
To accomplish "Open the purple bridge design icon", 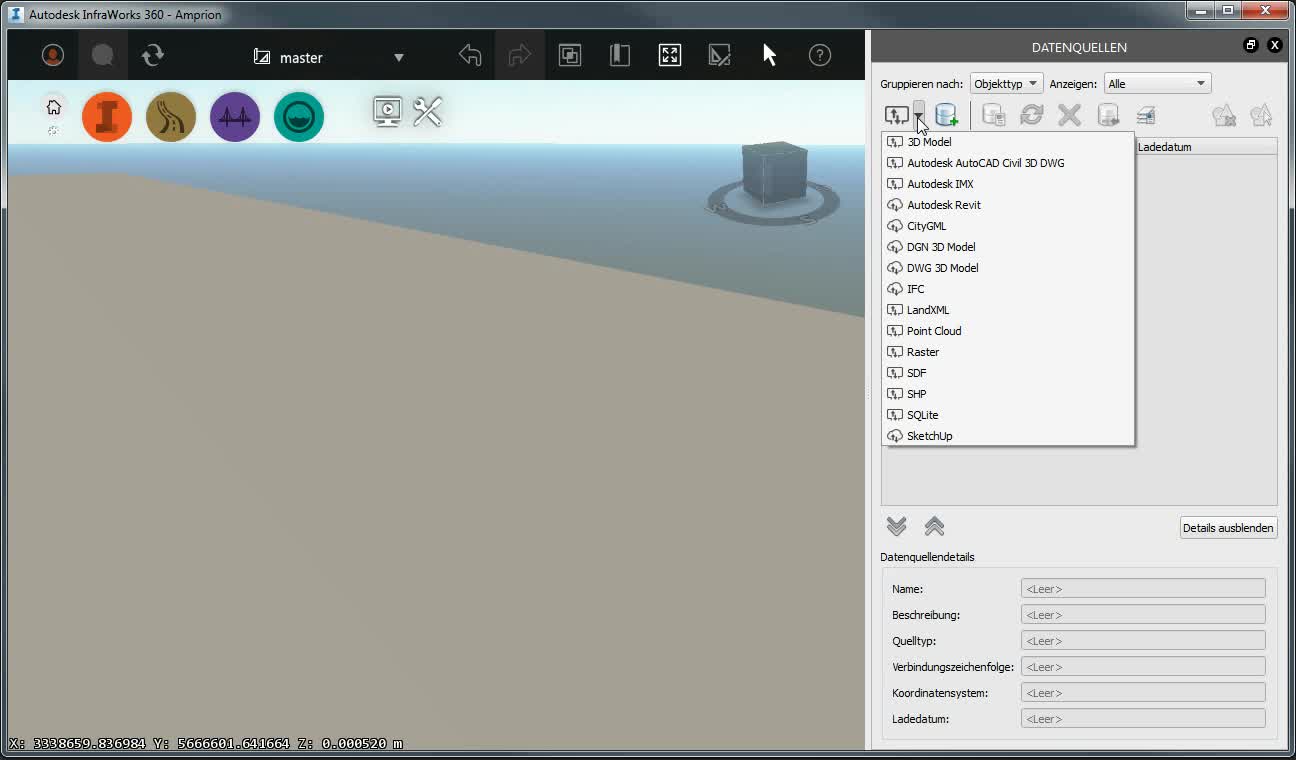I will coord(235,117).
